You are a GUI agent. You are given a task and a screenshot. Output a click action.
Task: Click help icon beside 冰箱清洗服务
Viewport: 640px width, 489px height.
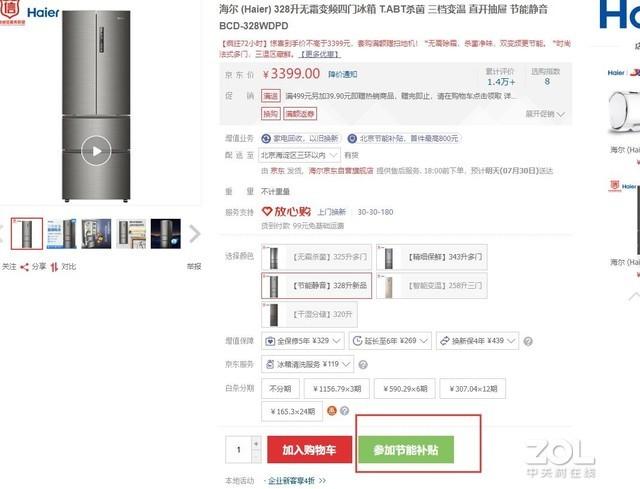click(x=362, y=365)
